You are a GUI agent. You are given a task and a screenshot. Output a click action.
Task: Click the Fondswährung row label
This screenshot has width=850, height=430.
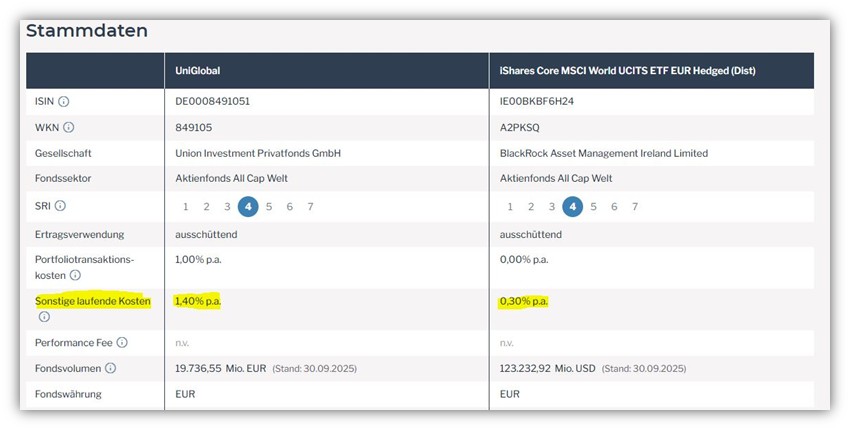click(68, 394)
